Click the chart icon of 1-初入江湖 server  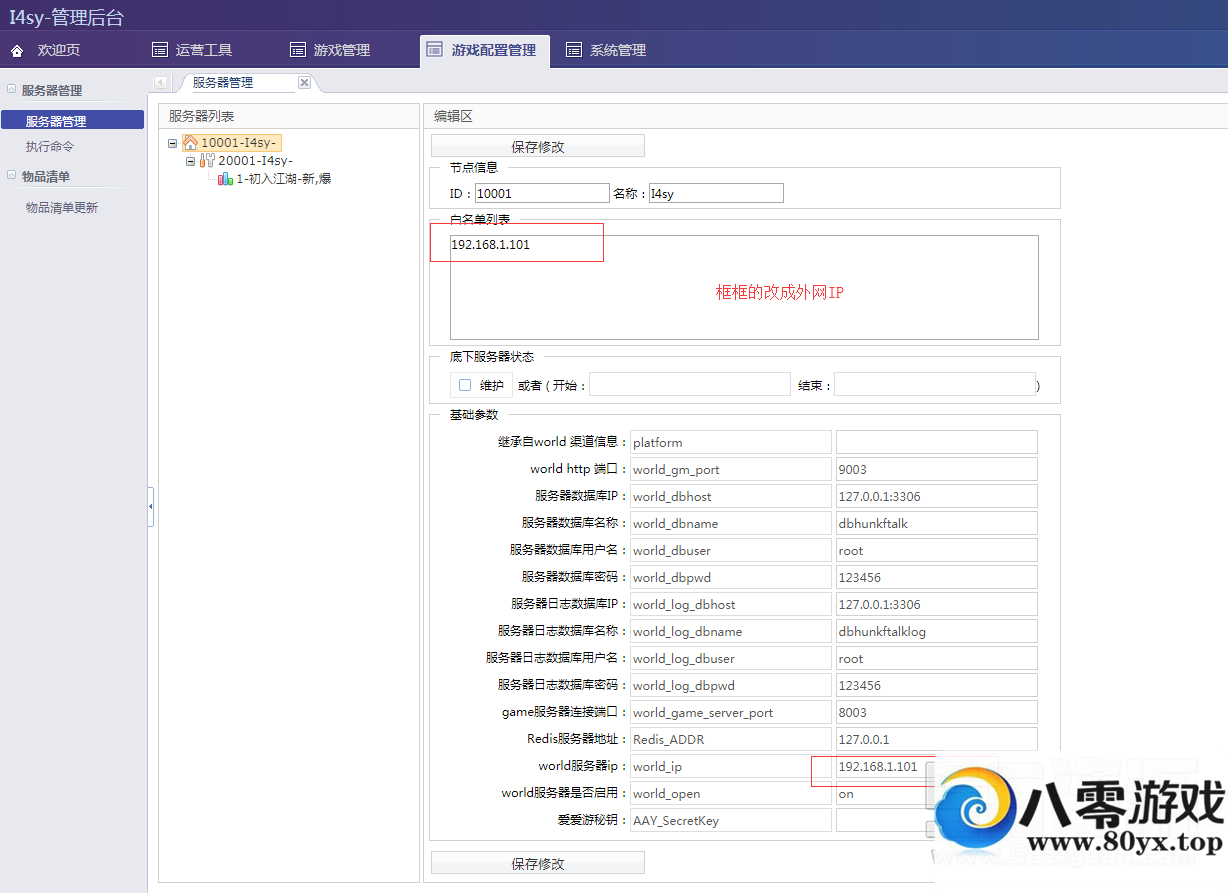(x=225, y=178)
